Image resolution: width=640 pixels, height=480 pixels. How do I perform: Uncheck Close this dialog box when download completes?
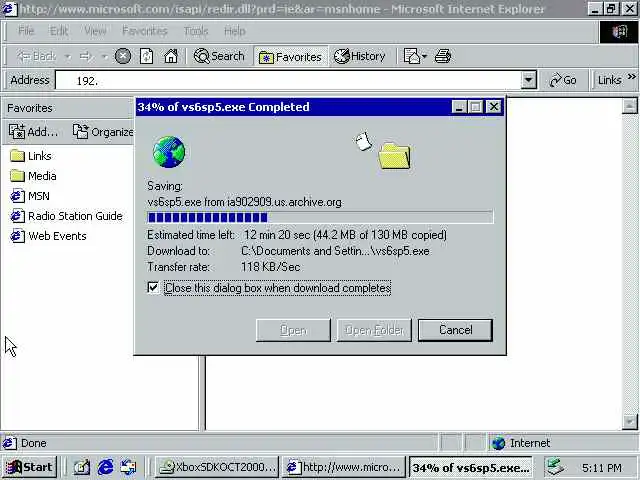pos(153,287)
